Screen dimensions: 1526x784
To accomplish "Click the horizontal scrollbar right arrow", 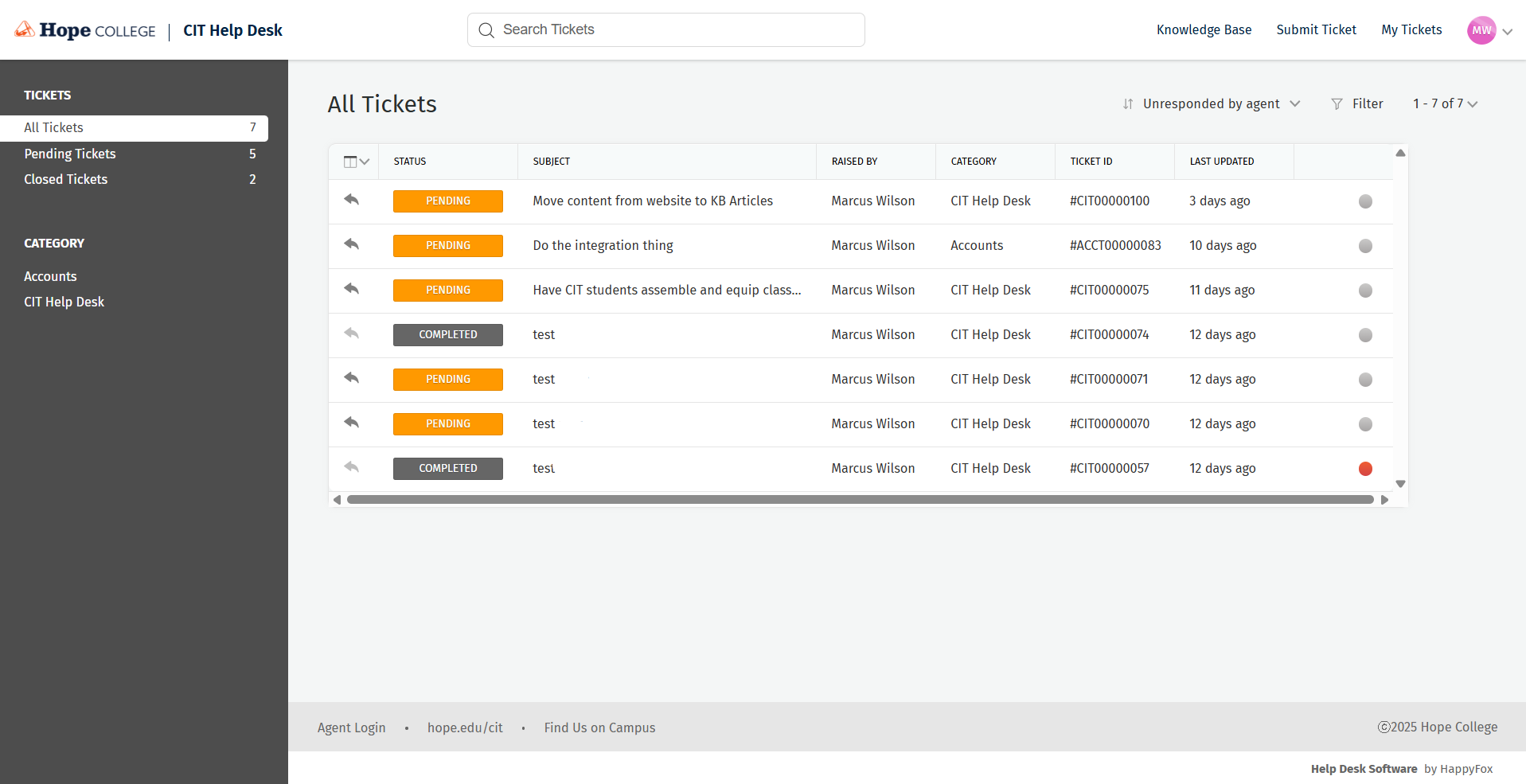I will click(x=1385, y=500).
